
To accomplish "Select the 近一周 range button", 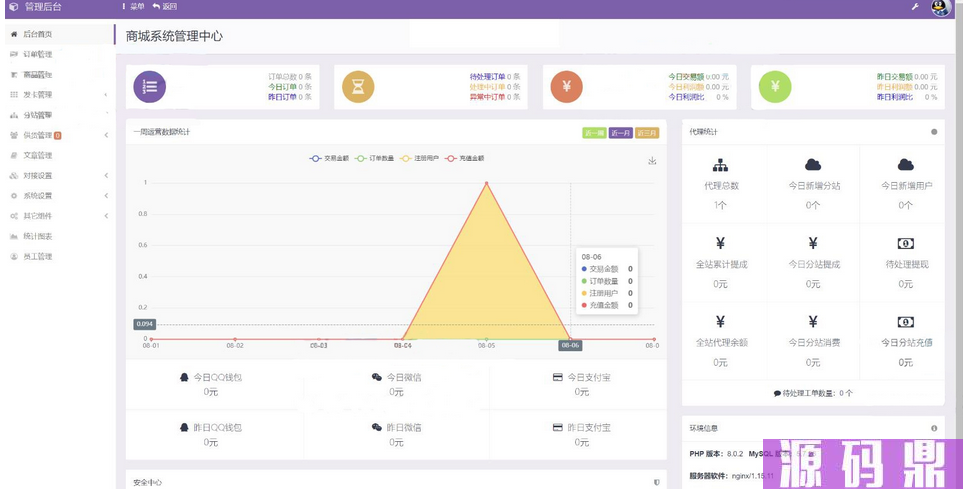I will coord(594,133).
